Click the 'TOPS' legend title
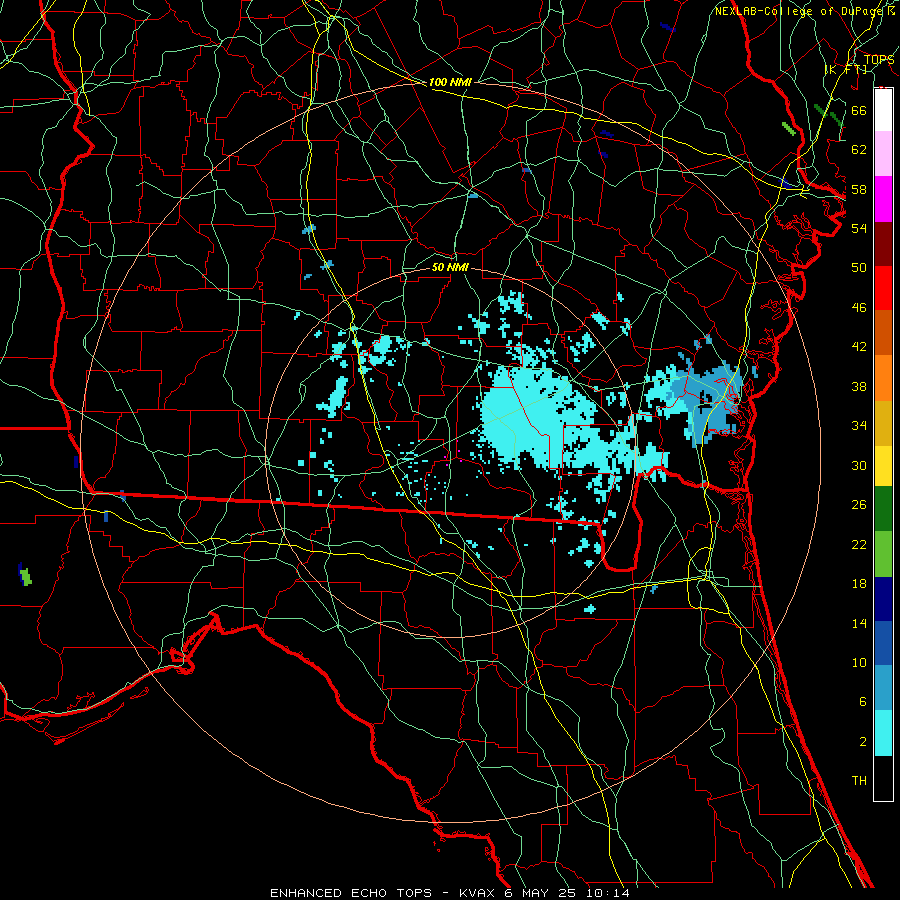900x900 pixels. [879, 60]
